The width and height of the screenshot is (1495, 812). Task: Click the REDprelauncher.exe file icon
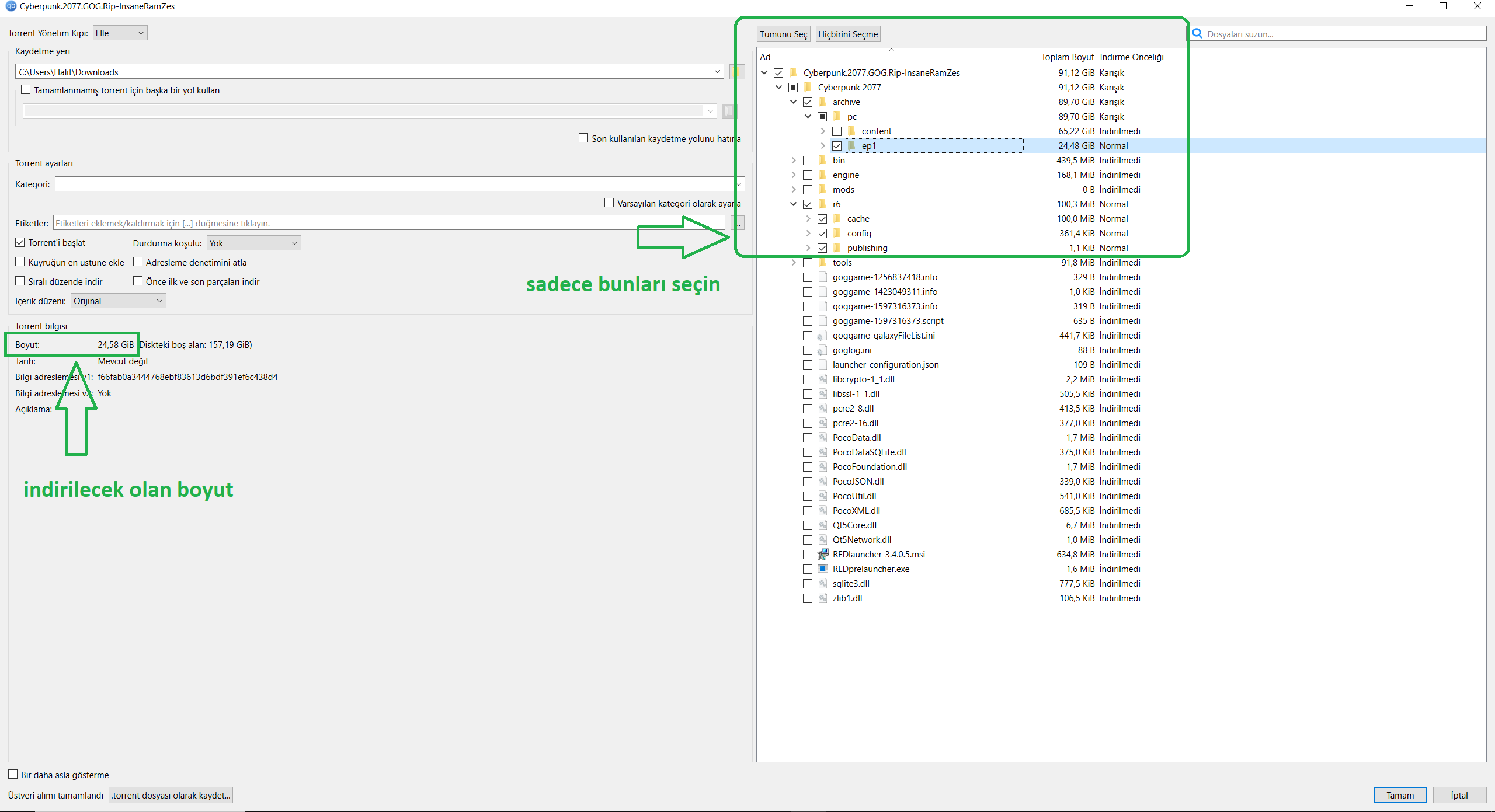pyautogui.click(x=823, y=569)
